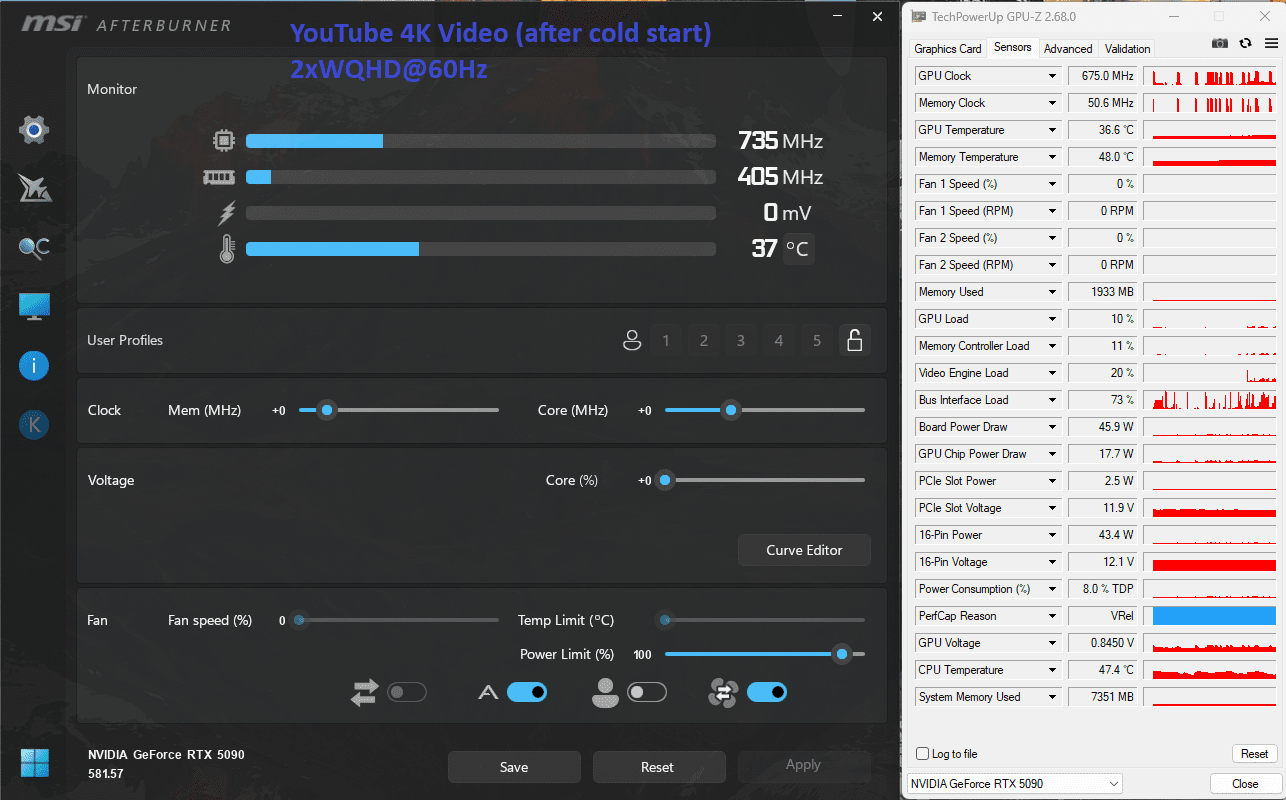Click the Power Limit slider handle
The width and height of the screenshot is (1286, 800).
842,654
